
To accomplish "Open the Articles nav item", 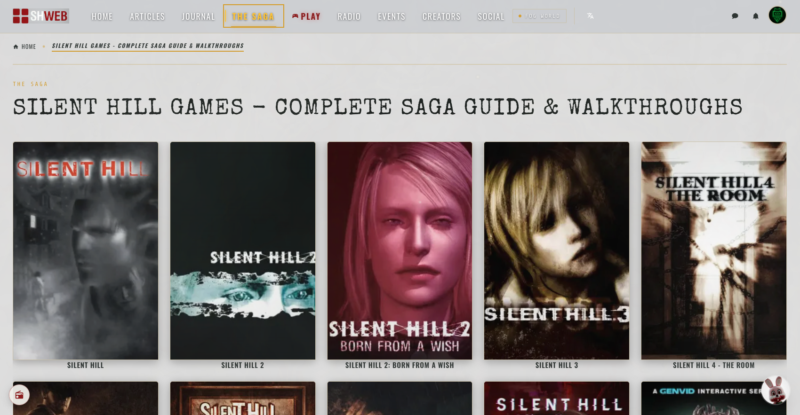I will tap(147, 16).
